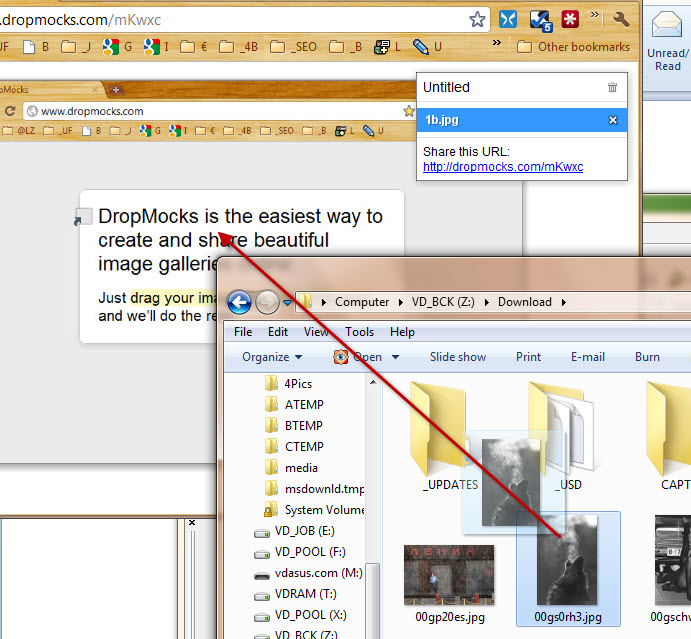The width and height of the screenshot is (691, 639).
Task: Open the _4B bookmark folder in outer bar
Action: [238, 47]
